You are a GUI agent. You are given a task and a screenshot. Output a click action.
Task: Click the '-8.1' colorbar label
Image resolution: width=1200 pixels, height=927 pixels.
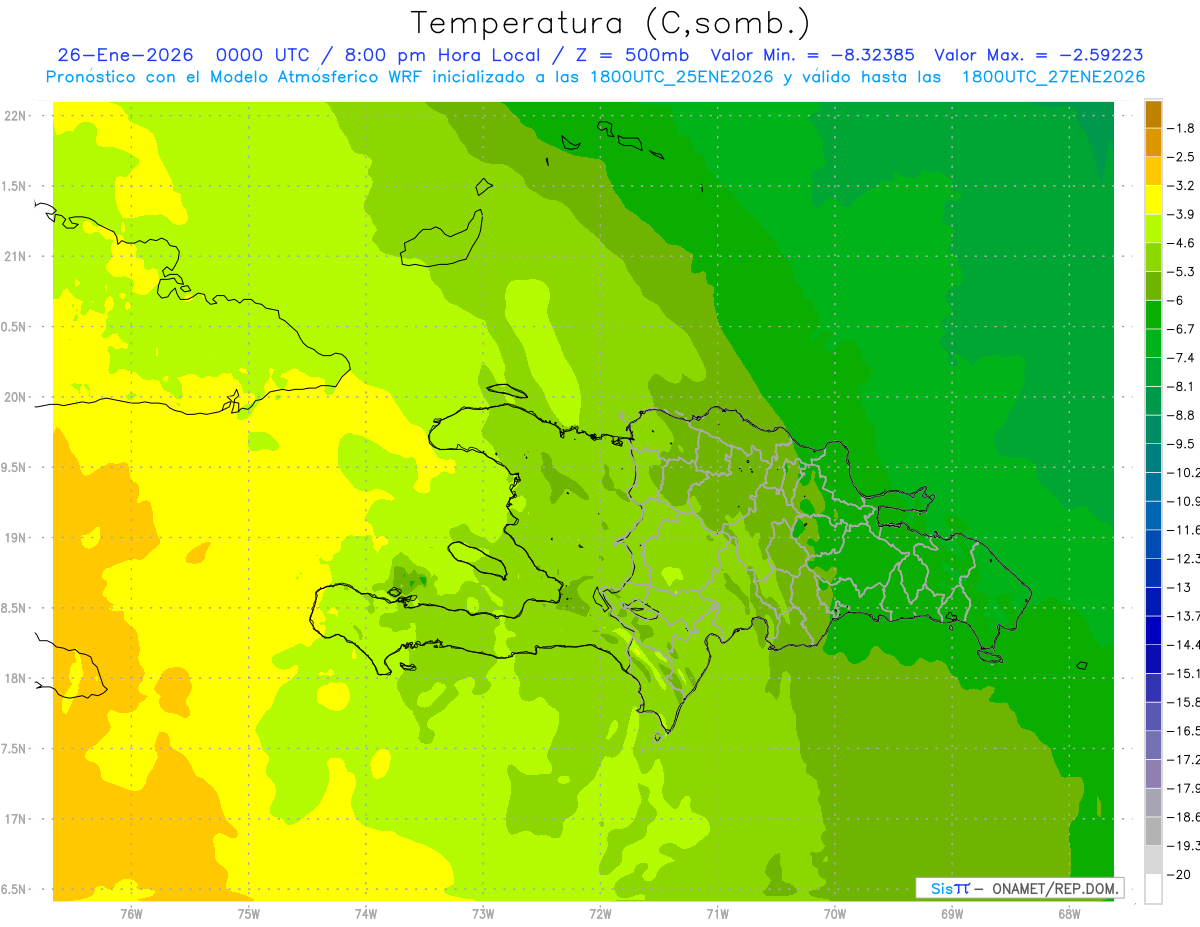(1182, 387)
